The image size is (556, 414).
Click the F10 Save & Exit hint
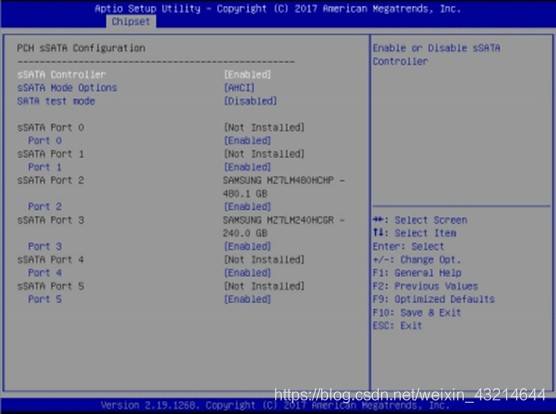(417, 313)
